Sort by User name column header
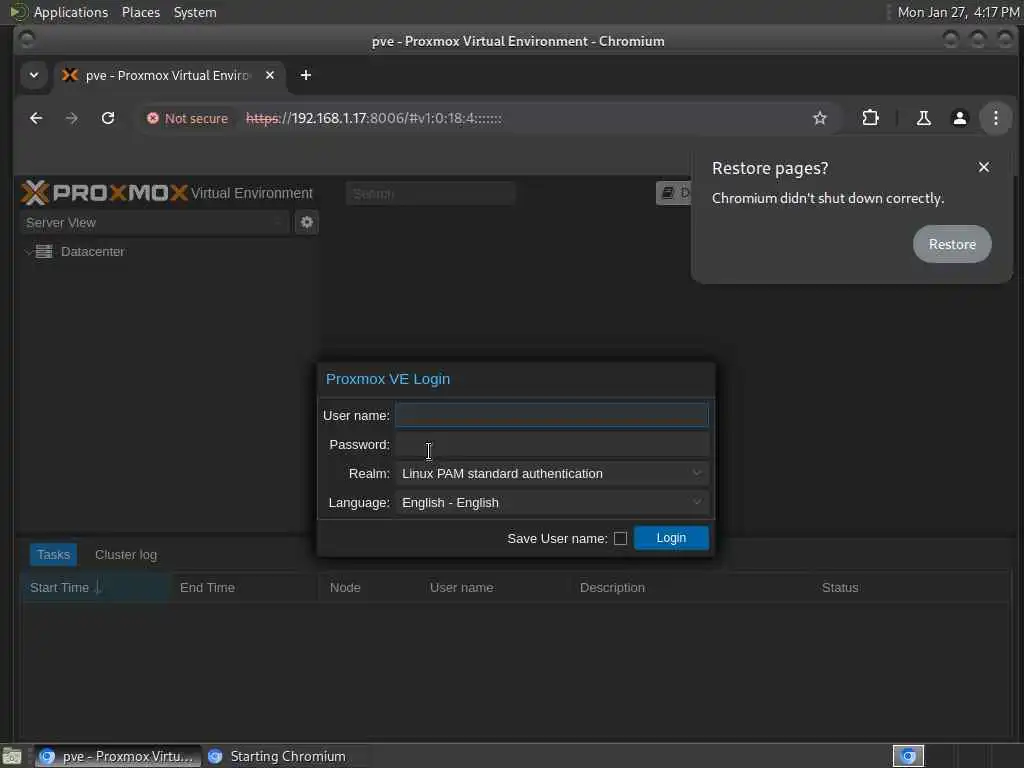 (496, 588)
